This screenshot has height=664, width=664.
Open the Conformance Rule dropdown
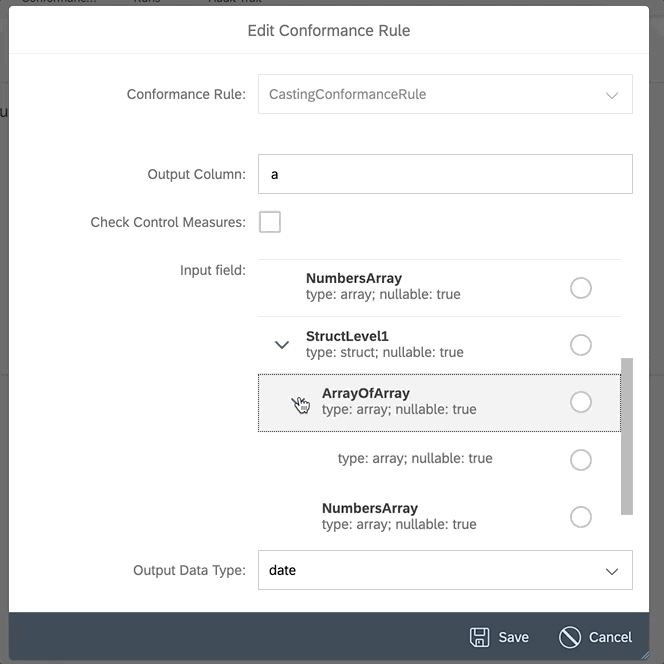point(445,94)
